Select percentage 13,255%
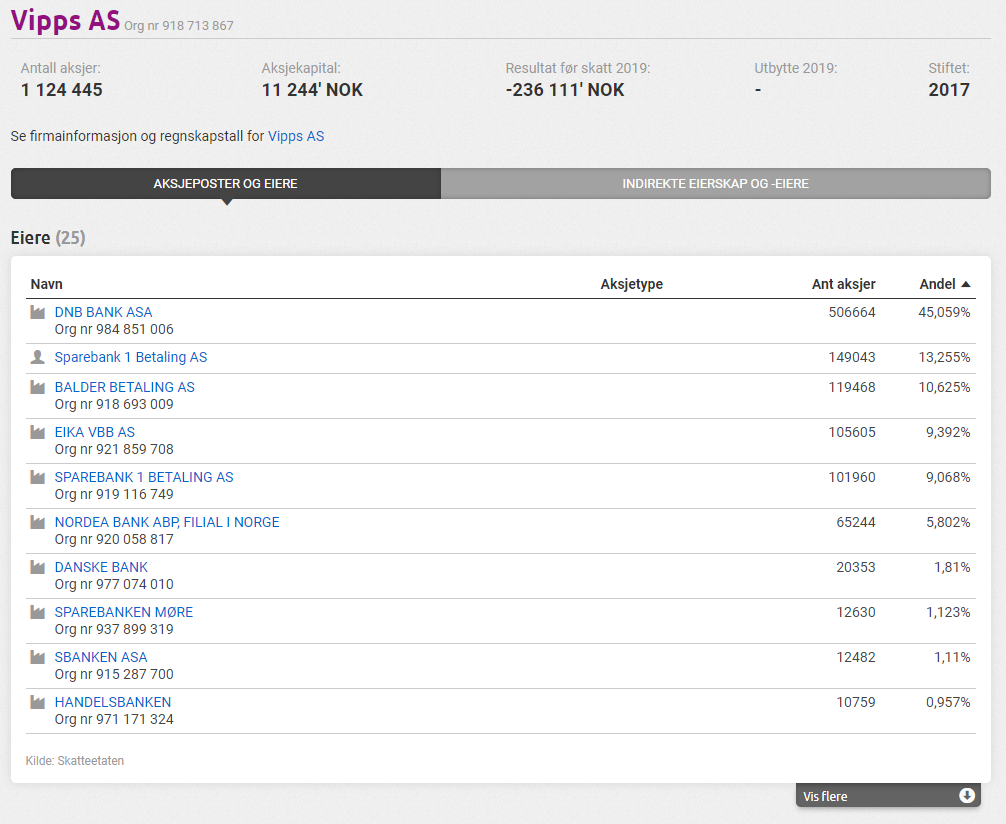The image size is (1006, 824). pyautogui.click(x=944, y=357)
